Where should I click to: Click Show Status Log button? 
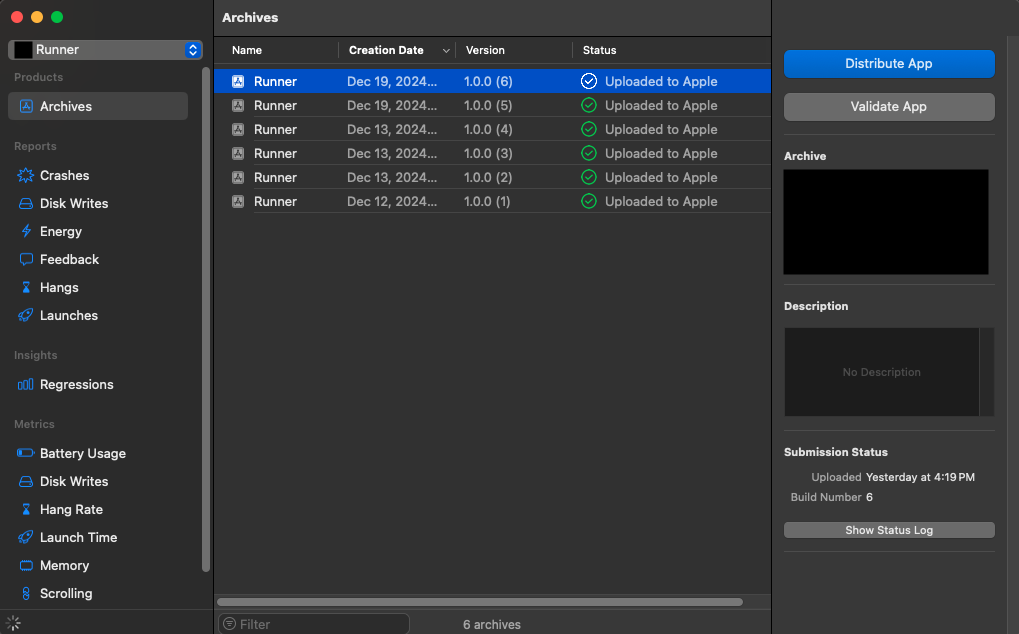(888, 530)
